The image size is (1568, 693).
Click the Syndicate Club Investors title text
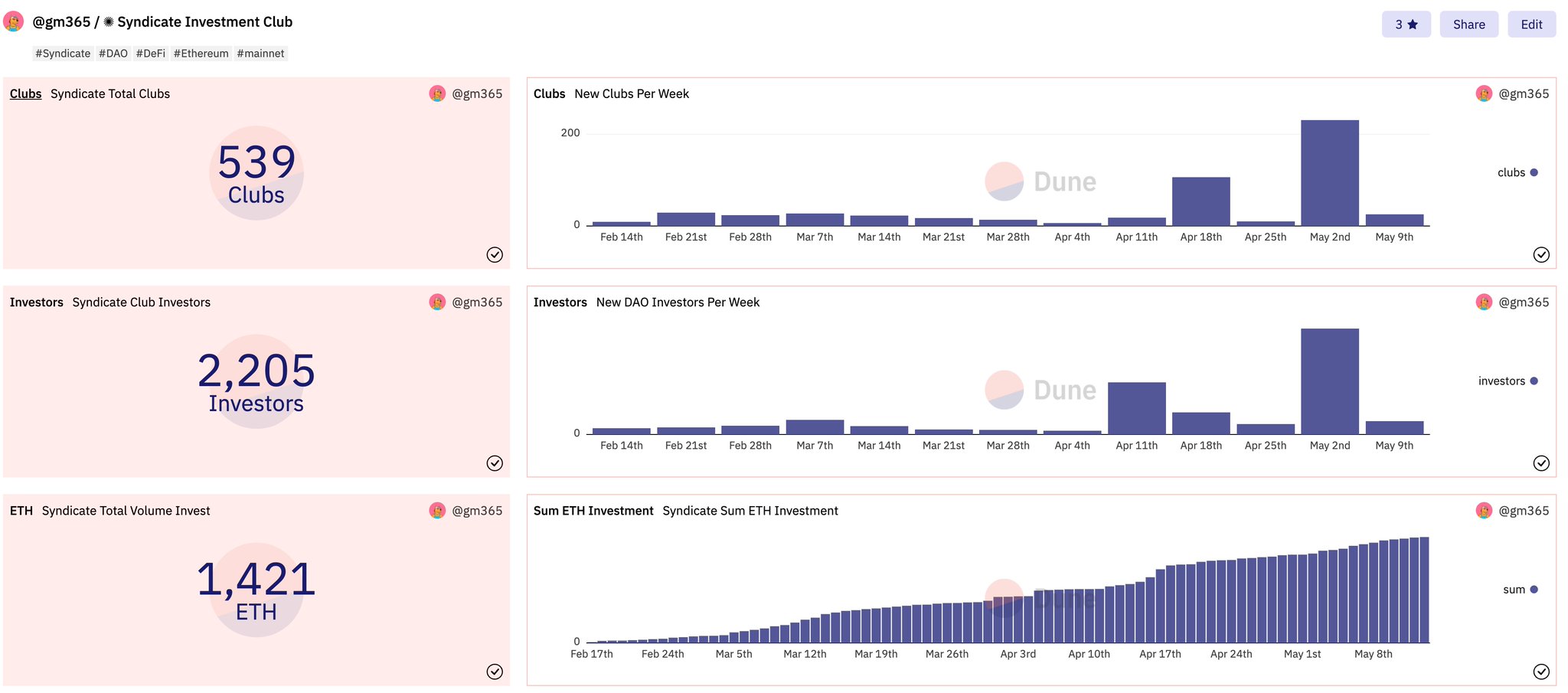click(142, 302)
